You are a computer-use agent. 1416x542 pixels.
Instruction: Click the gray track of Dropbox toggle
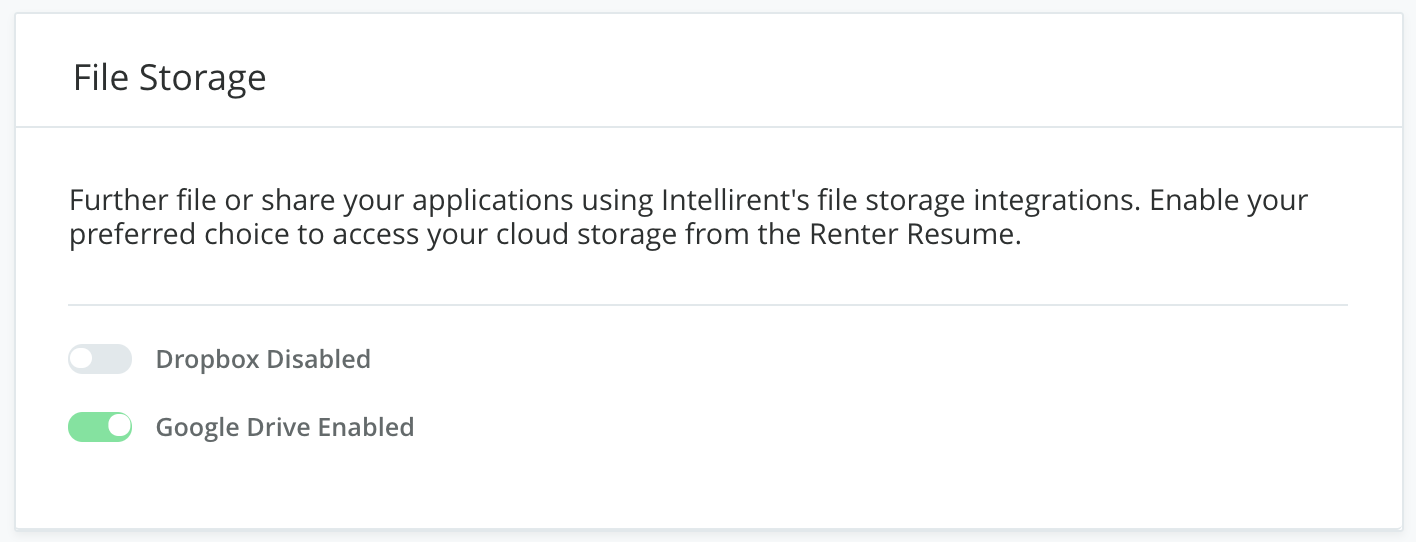pyautogui.click(x=113, y=359)
